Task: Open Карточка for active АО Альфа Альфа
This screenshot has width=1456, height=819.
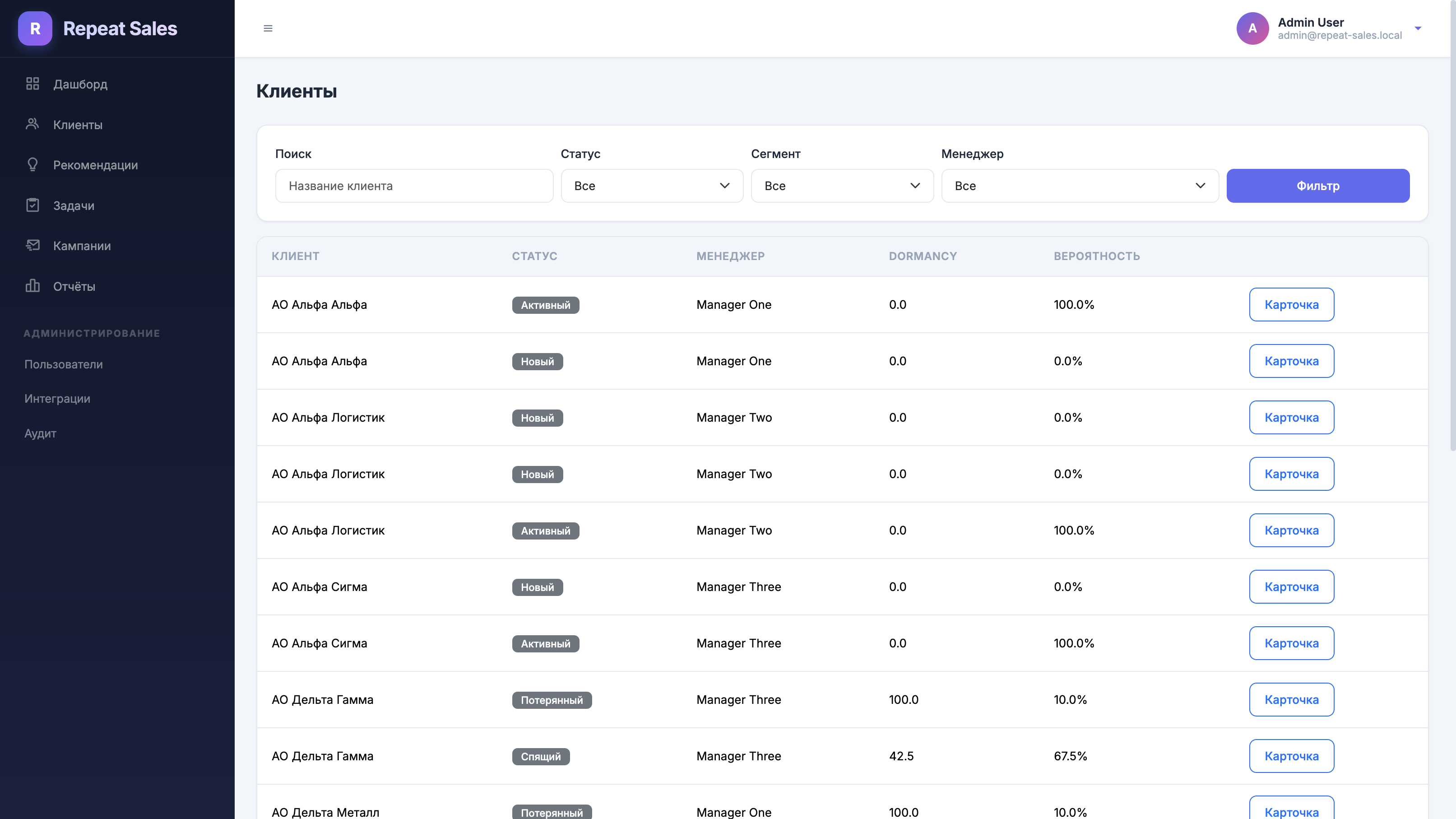Action: click(x=1292, y=305)
